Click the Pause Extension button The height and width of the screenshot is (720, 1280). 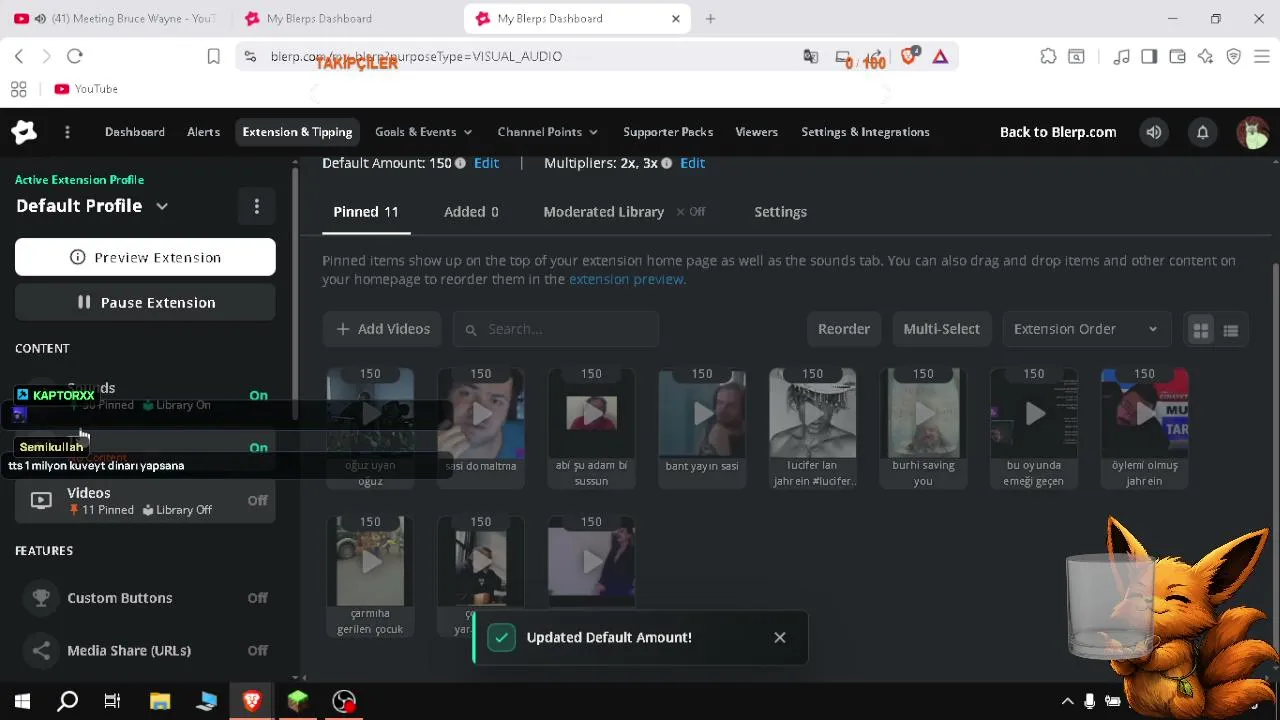145,302
